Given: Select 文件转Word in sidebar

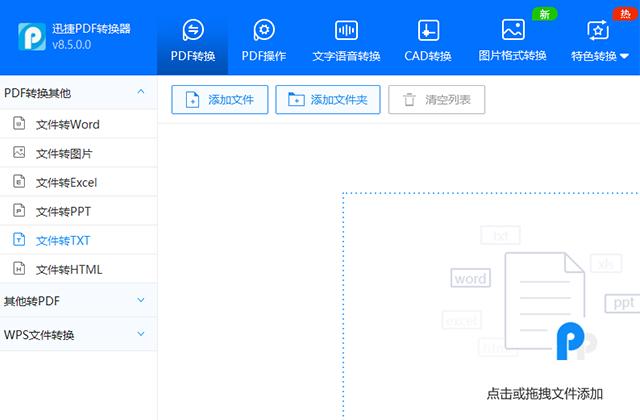Looking at the screenshot, I should (x=78, y=124).
